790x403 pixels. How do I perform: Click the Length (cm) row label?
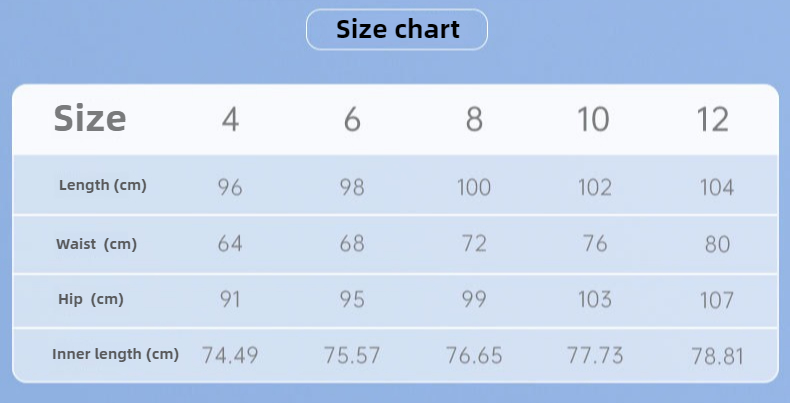[103, 185]
